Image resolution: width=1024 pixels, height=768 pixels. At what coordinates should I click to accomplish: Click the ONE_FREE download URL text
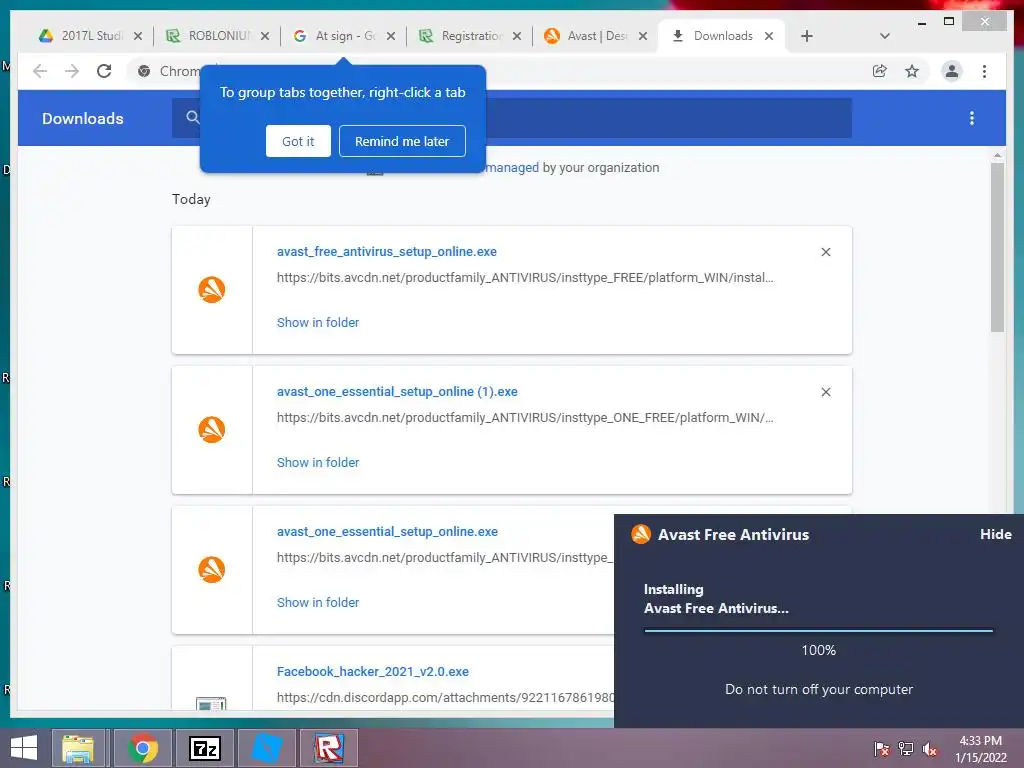click(525, 418)
